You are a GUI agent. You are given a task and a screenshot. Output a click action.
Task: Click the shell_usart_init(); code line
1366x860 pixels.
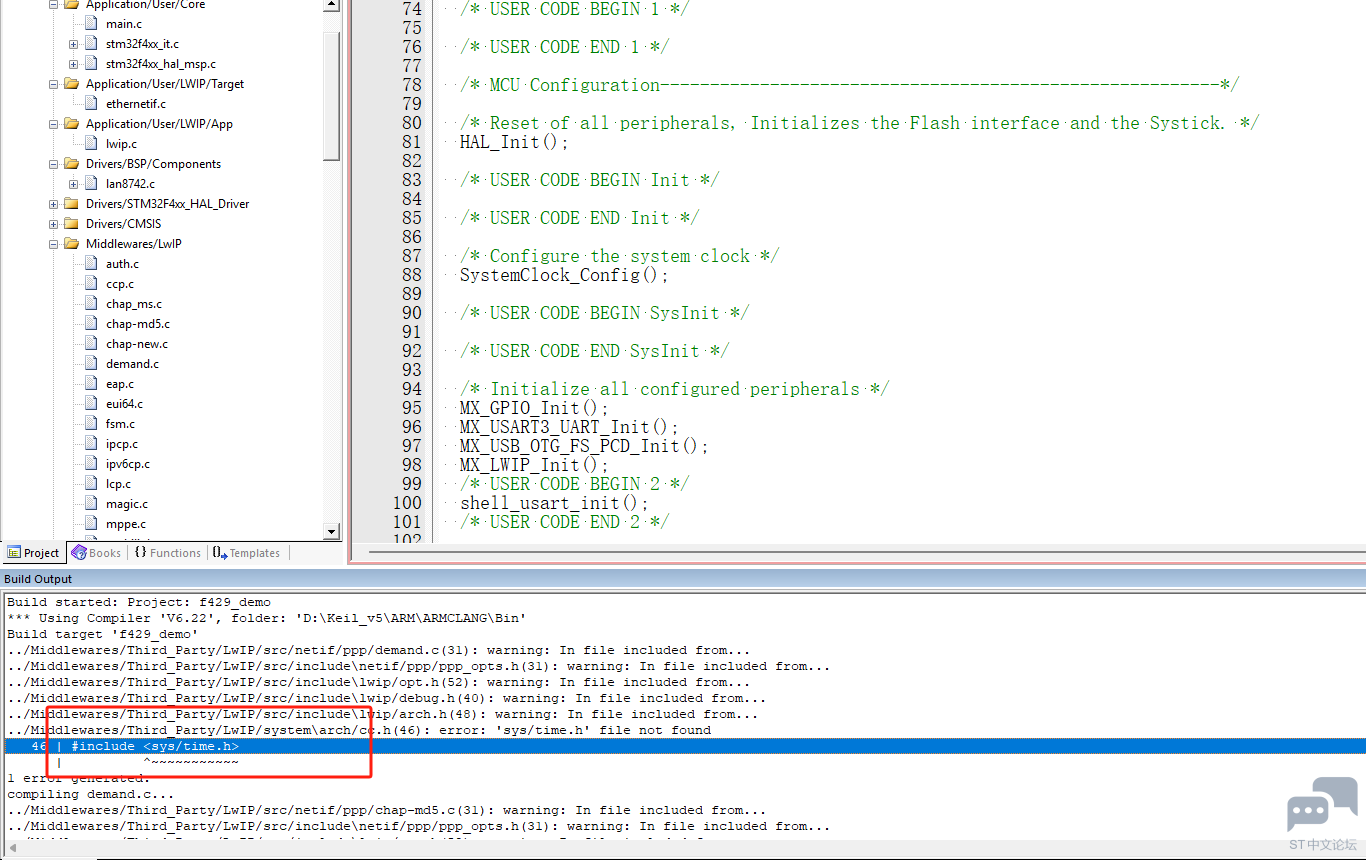click(x=553, y=503)
